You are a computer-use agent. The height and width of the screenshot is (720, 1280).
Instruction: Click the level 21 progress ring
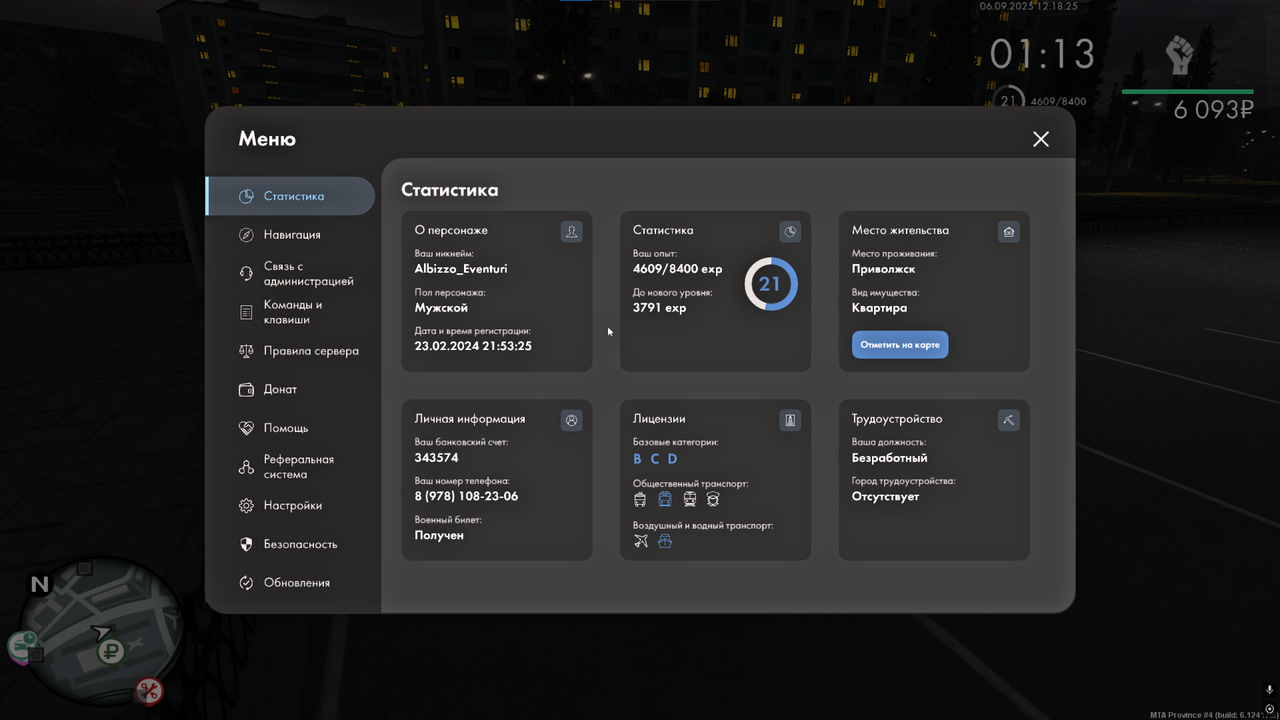[x=770, y=284]
